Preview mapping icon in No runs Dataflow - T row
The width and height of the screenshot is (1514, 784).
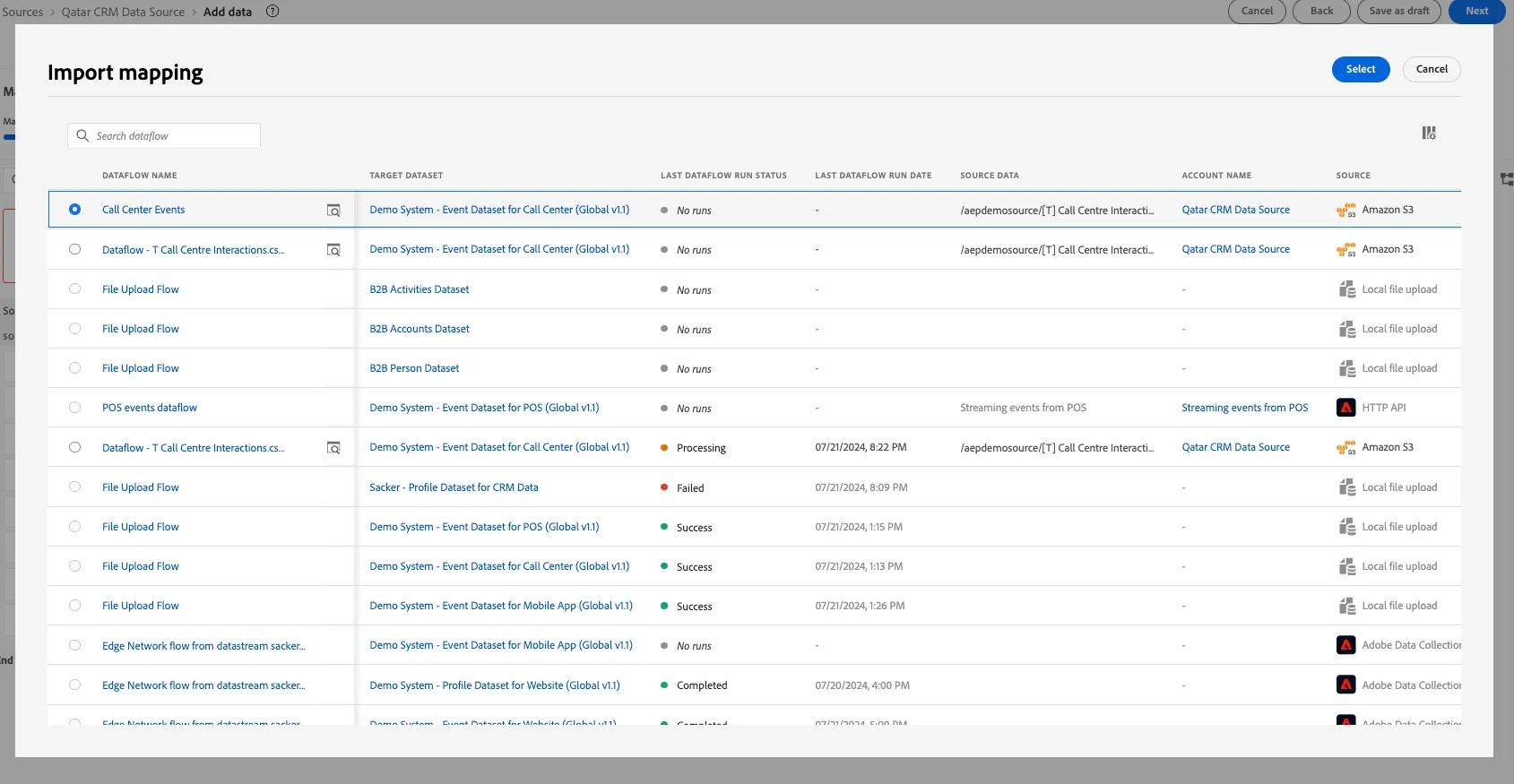coord(333,250)
